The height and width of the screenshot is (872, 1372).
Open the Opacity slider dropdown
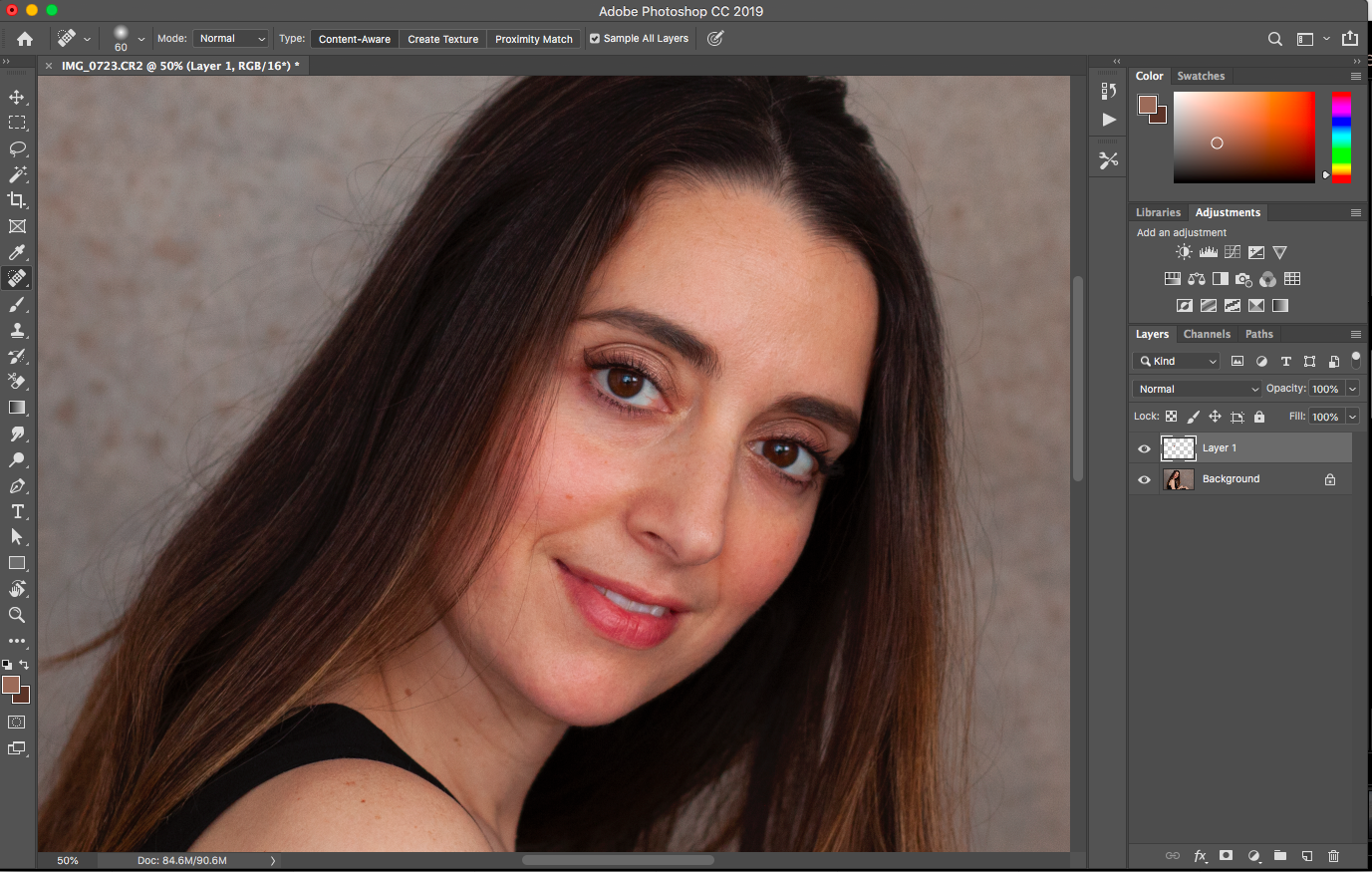(1353, 389)
